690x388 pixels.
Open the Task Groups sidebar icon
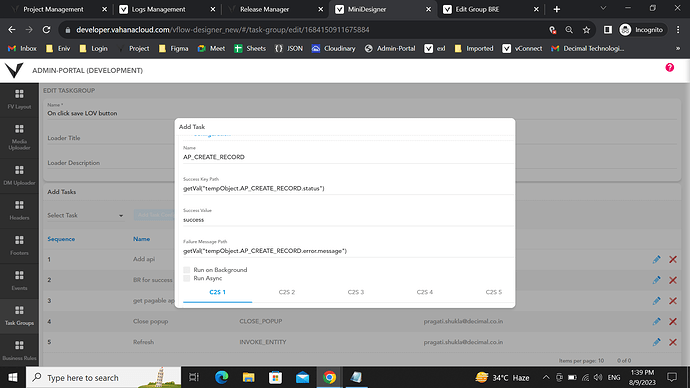pos(19,315)
